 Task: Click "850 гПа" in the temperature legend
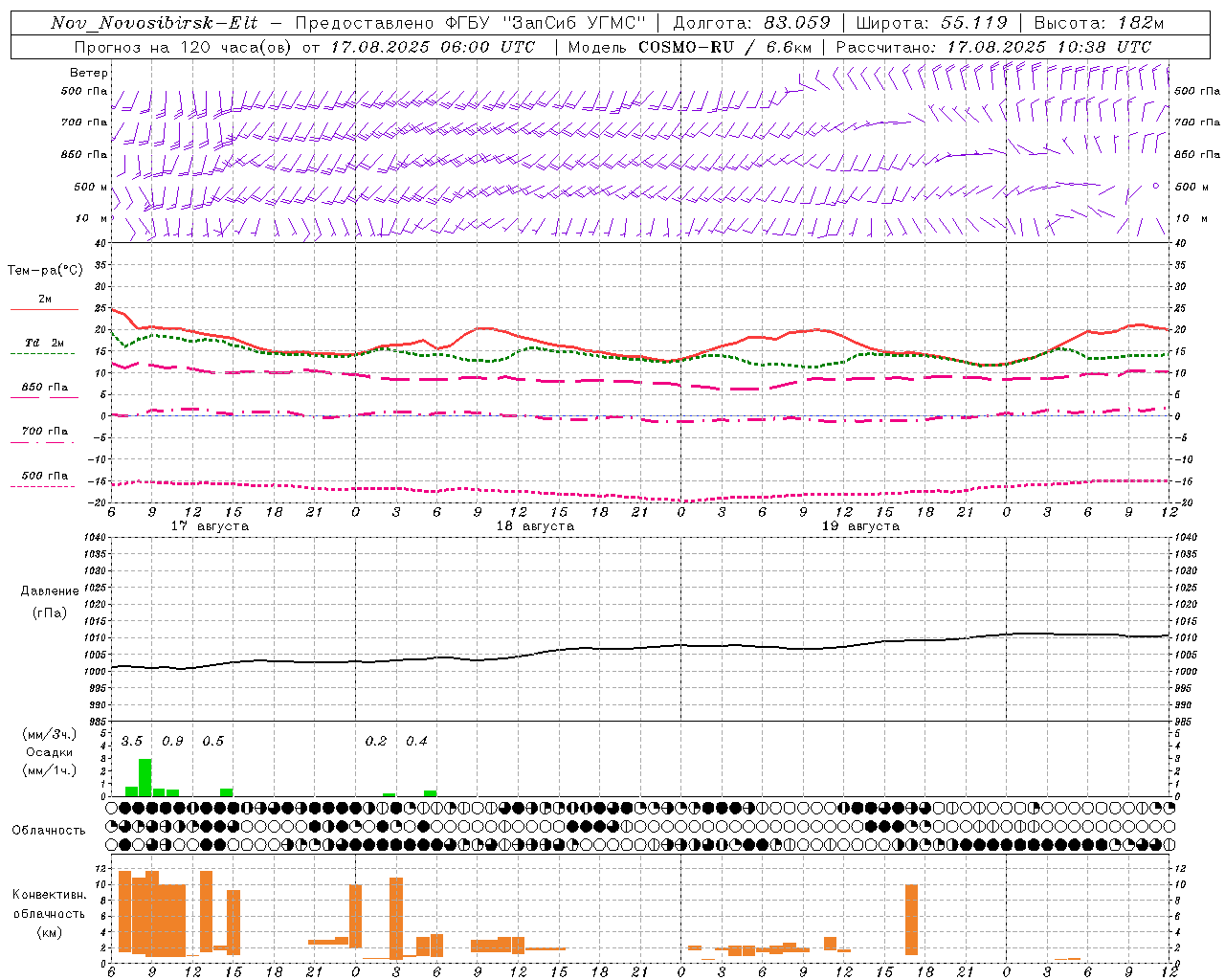45,388
